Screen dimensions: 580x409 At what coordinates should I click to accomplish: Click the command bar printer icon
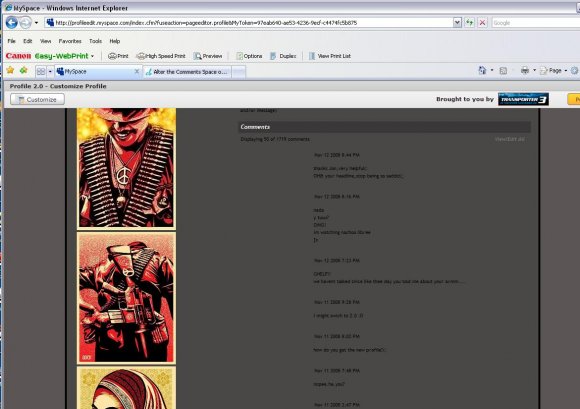(525, 70)
